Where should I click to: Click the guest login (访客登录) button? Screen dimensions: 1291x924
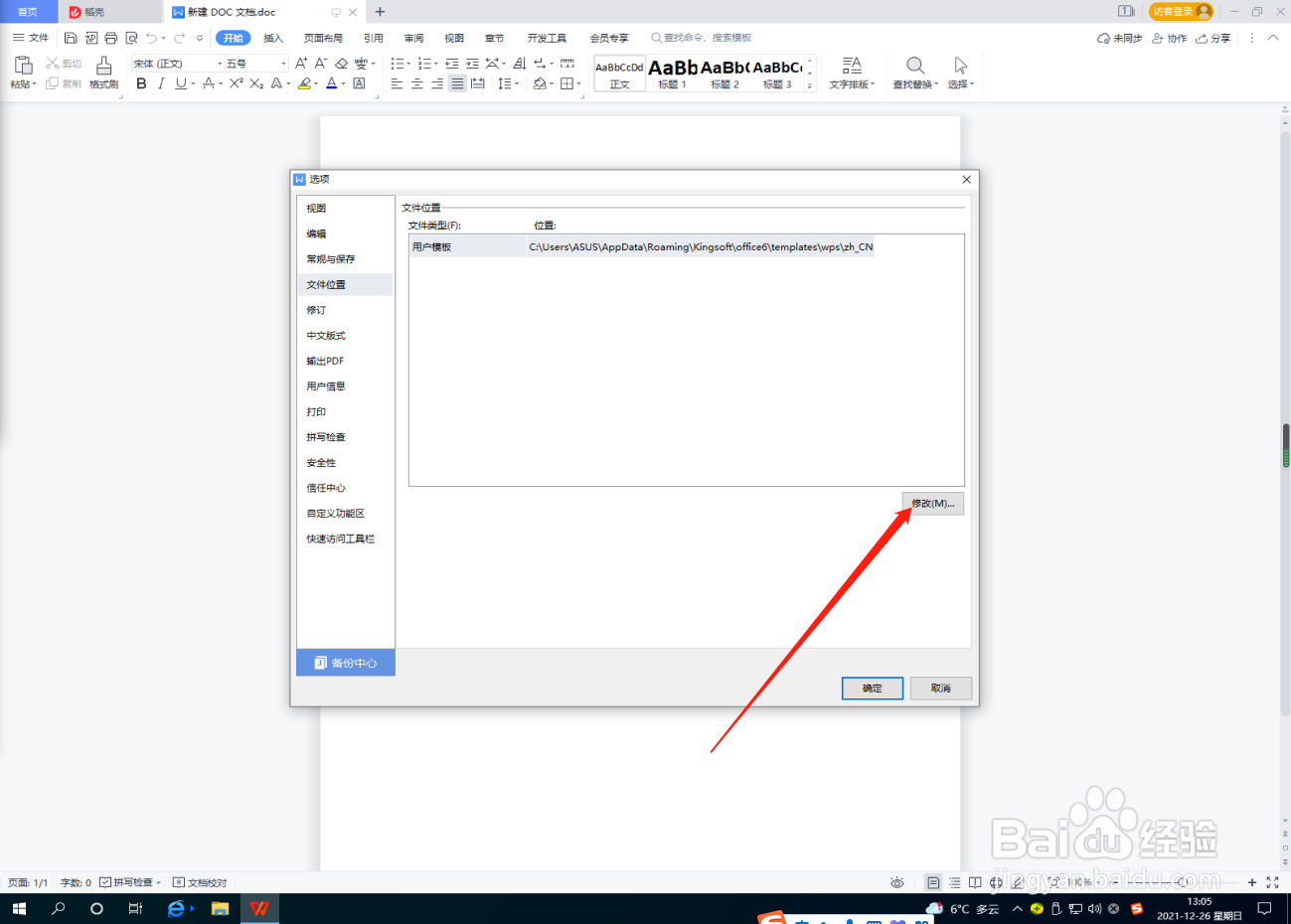coord(1182,12)
